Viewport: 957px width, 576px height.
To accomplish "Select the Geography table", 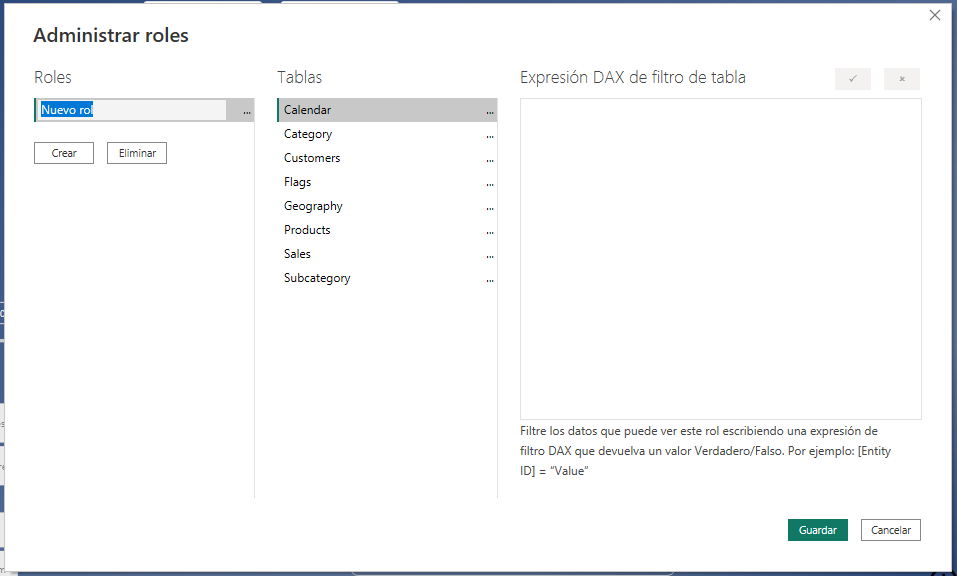I will [x=313, y=206].
